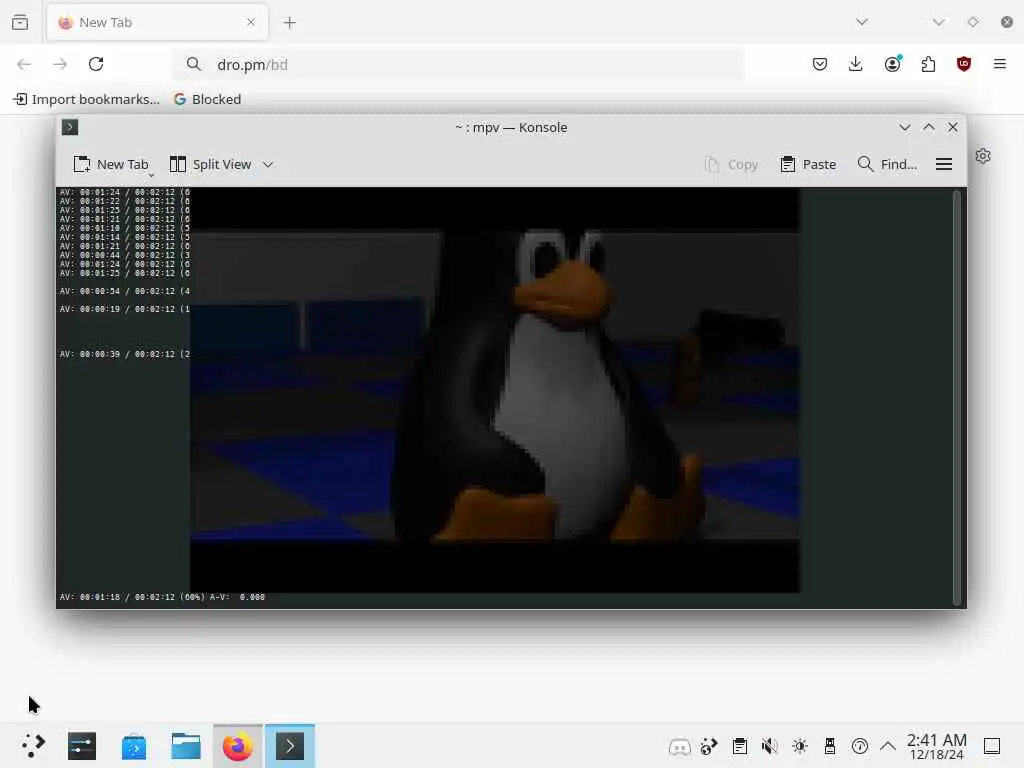Click Paste in Konsole toolbar
Image resolution: width=1024 pixels, height=768 pixels.
(808, 165)
